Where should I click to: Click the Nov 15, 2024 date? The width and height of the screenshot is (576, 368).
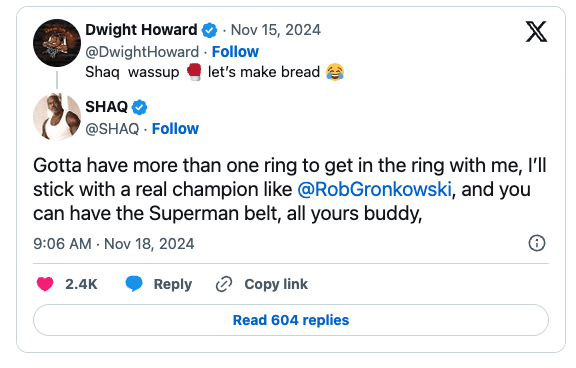click(x=276, y=30)
